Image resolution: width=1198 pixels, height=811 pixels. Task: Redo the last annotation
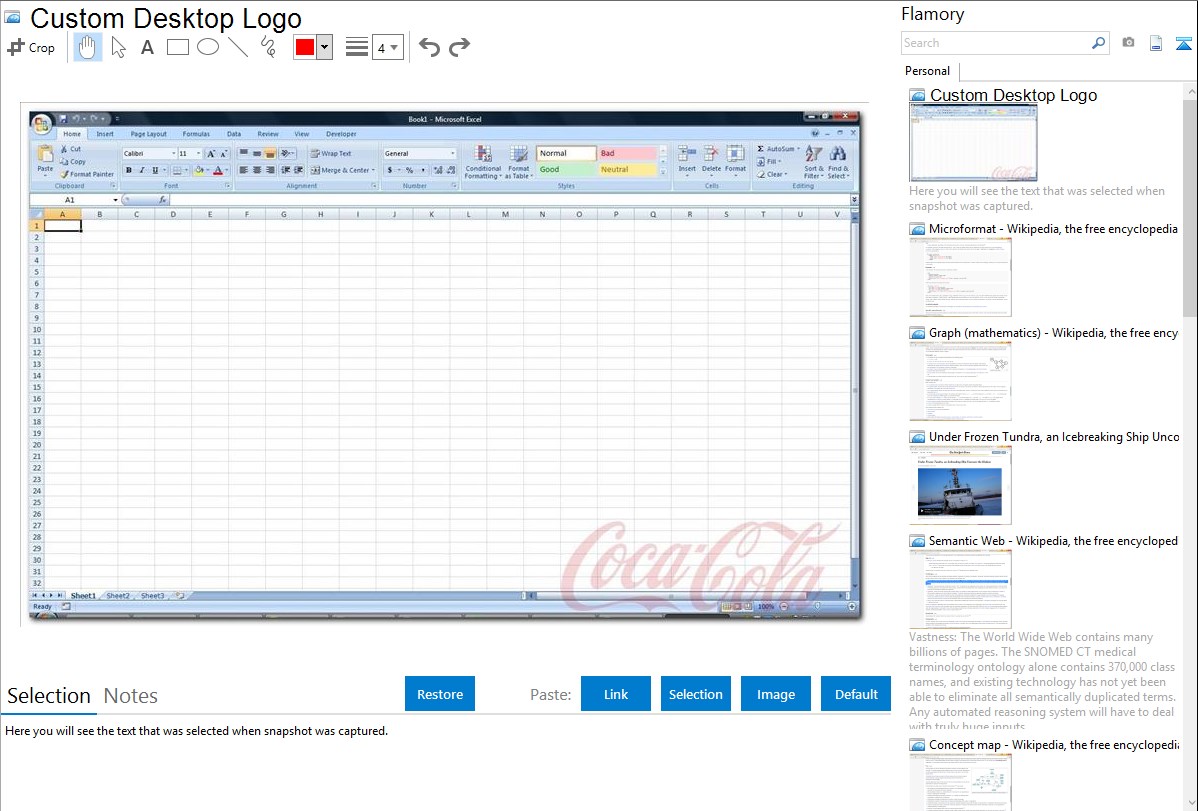point(459,47)
